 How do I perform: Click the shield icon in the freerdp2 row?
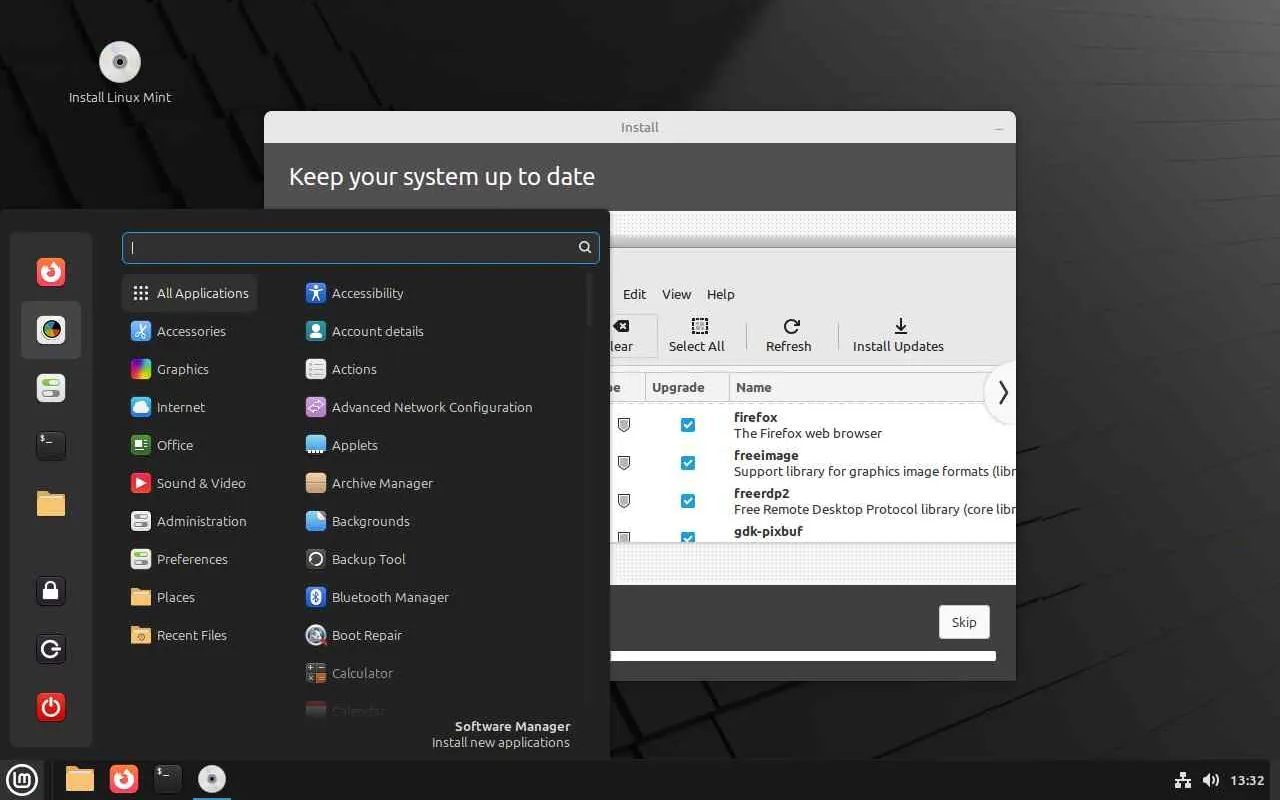click(624, 500)
